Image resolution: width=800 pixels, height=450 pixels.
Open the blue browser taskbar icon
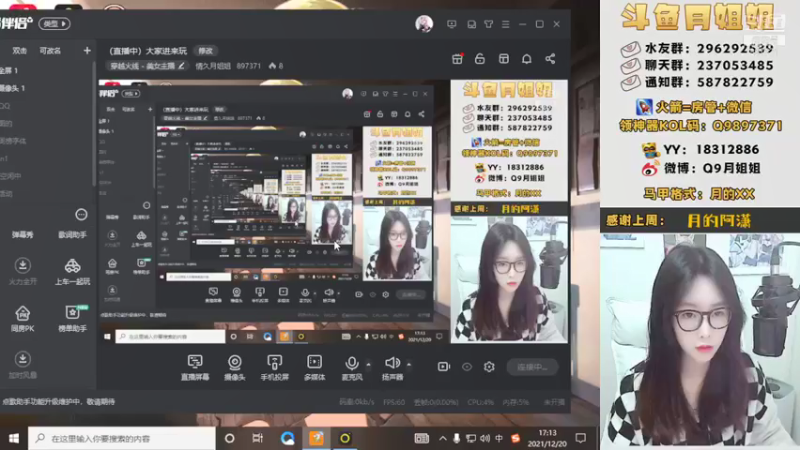pyautogui.click(x=287, y=438)
